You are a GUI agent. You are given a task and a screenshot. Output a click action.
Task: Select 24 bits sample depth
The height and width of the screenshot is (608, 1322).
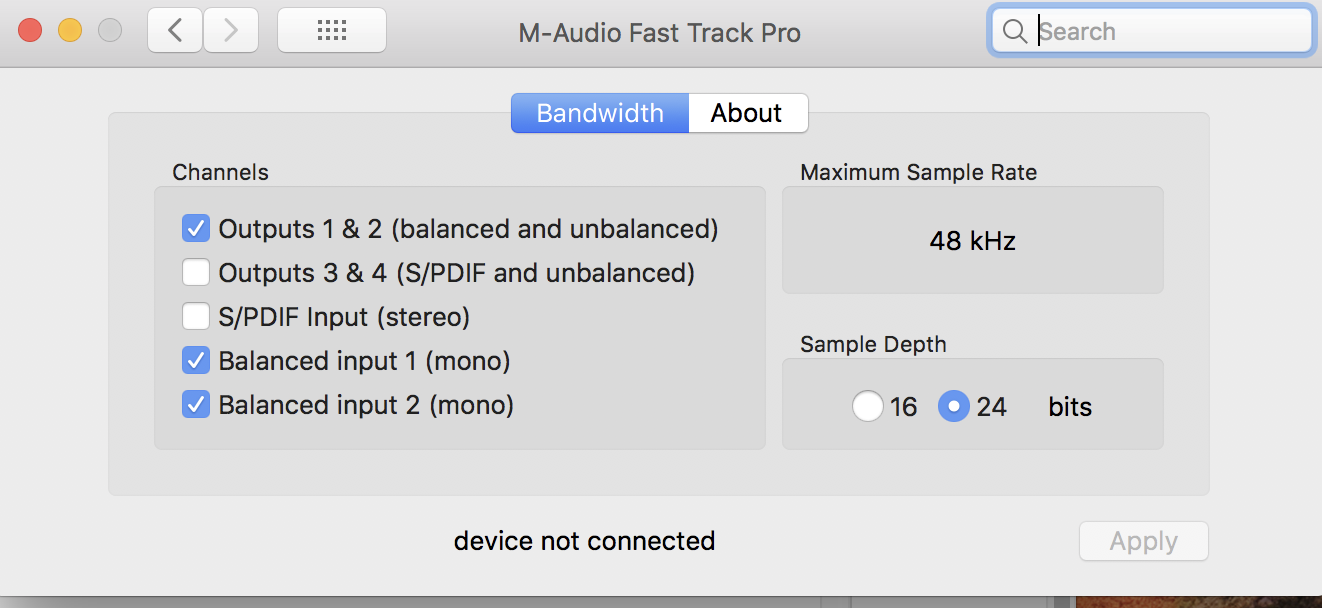(x=954, y=407)
